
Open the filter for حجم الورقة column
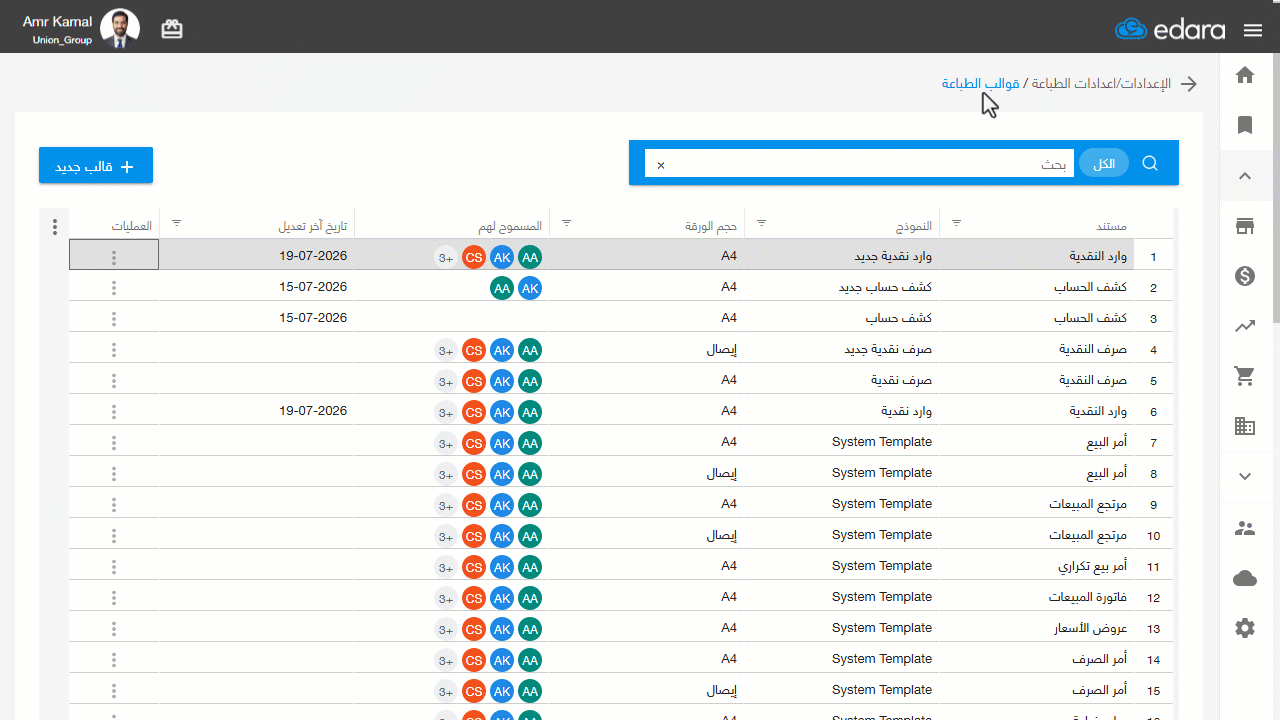pyautogui.click(x=566, y=222)
